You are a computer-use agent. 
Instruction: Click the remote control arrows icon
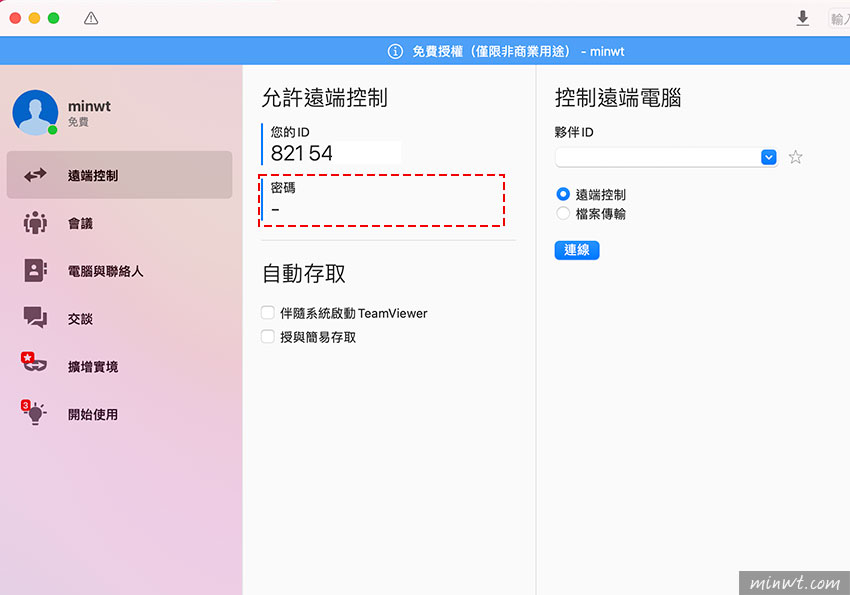coord(35,175)
